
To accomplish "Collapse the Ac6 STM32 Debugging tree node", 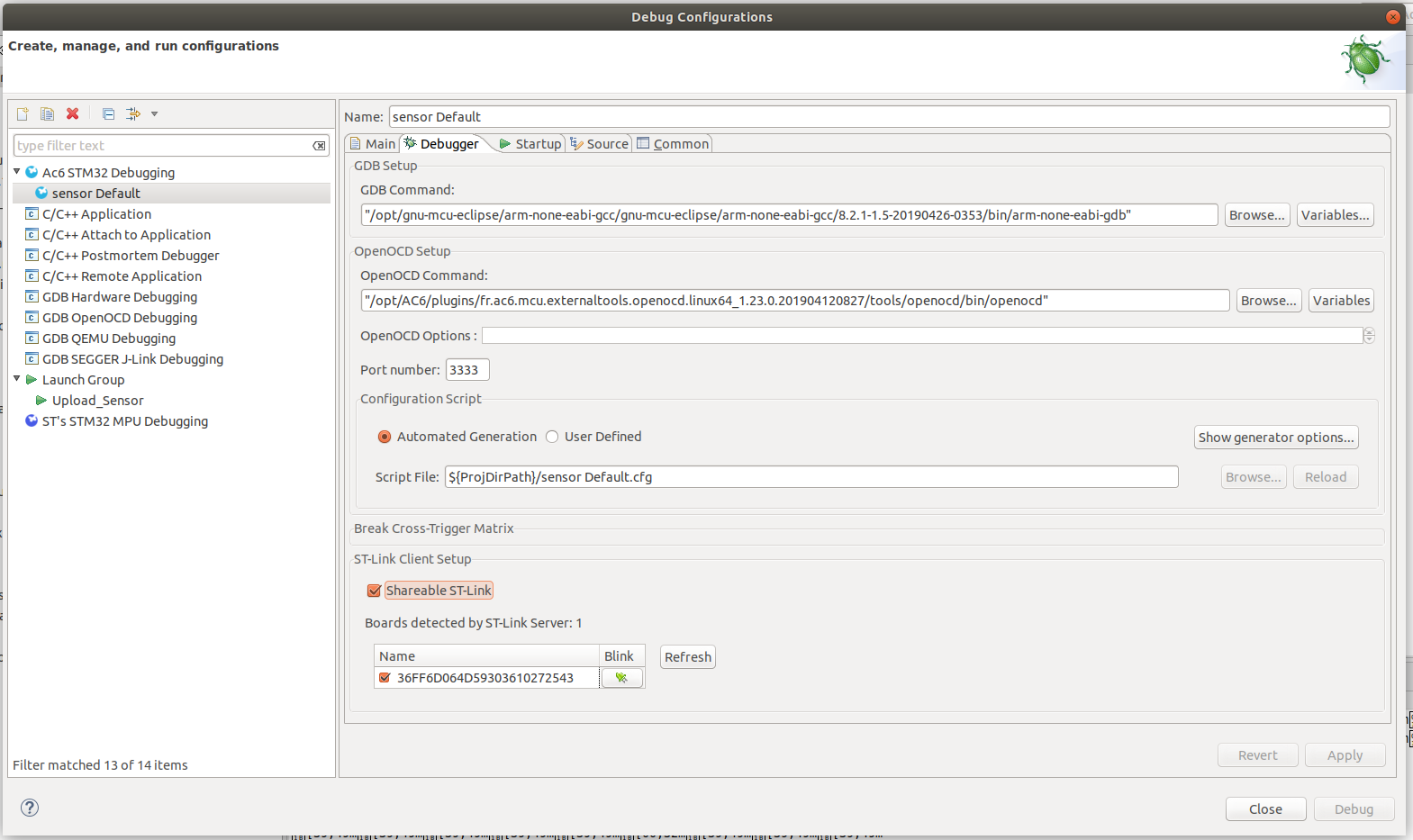I will pyautogui.click(x=17, y=172).
